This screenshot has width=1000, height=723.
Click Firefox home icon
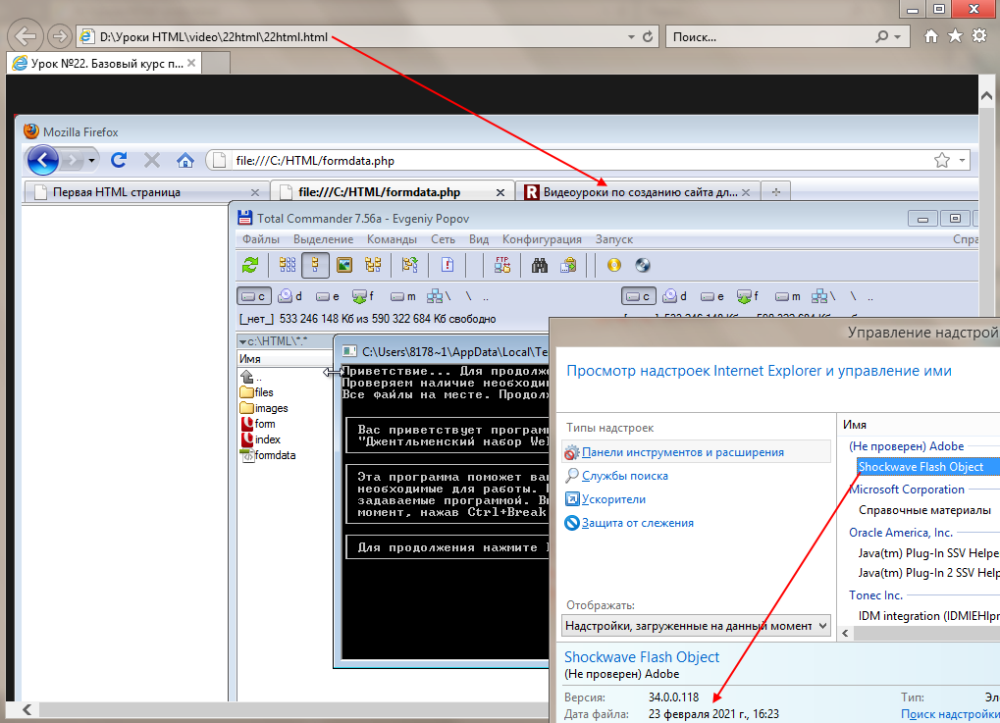point(186,160)
